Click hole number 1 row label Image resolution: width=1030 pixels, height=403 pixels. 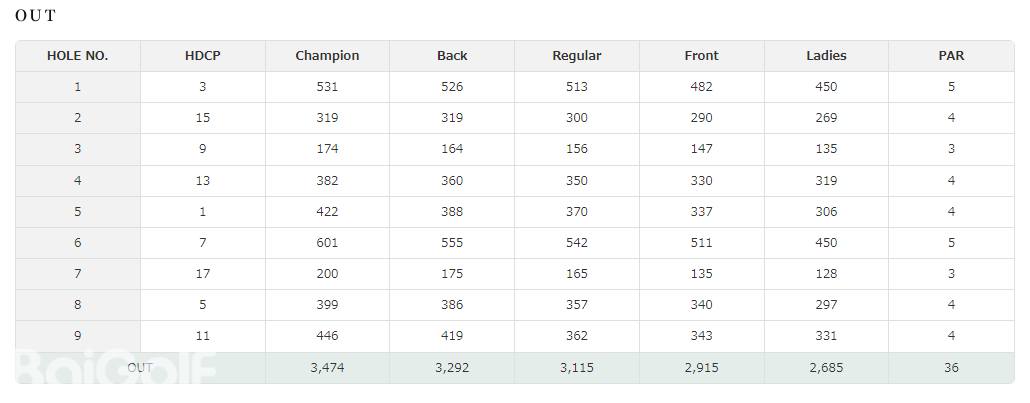click(78, 87)
